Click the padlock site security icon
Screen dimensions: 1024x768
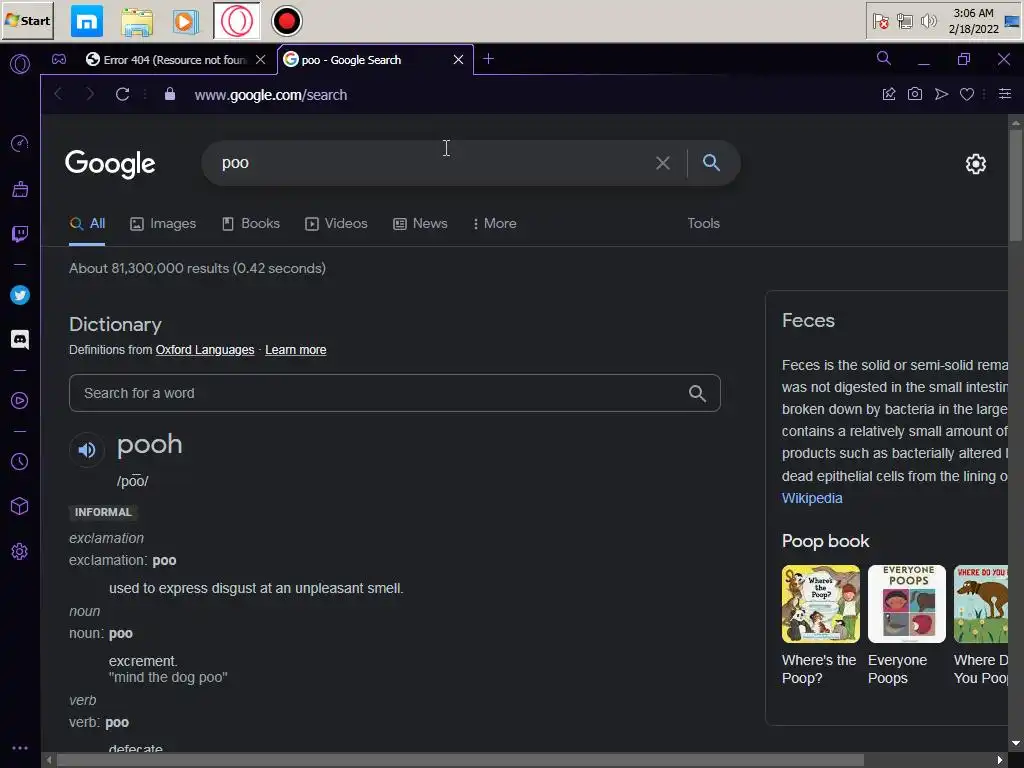point(170,94)
